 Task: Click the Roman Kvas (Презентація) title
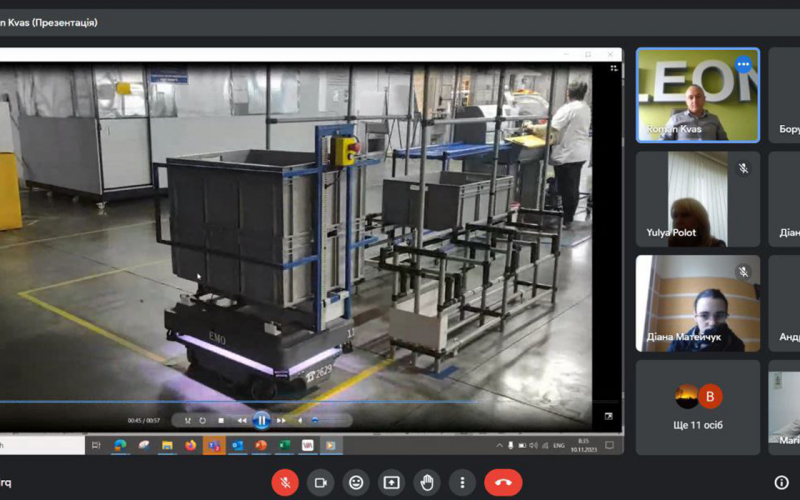[x=49, y=22]
